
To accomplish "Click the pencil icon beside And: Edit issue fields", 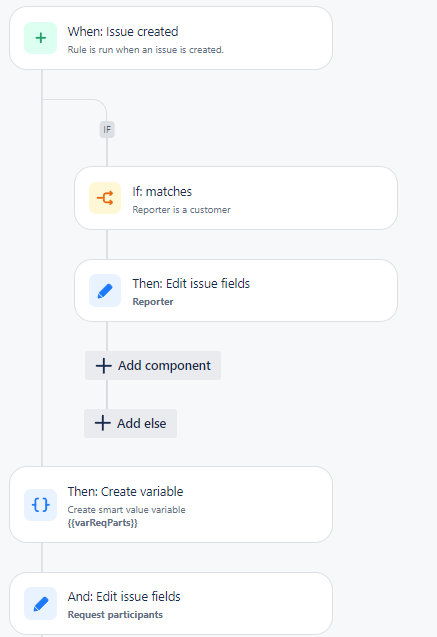I will click(x=41, y=604).
